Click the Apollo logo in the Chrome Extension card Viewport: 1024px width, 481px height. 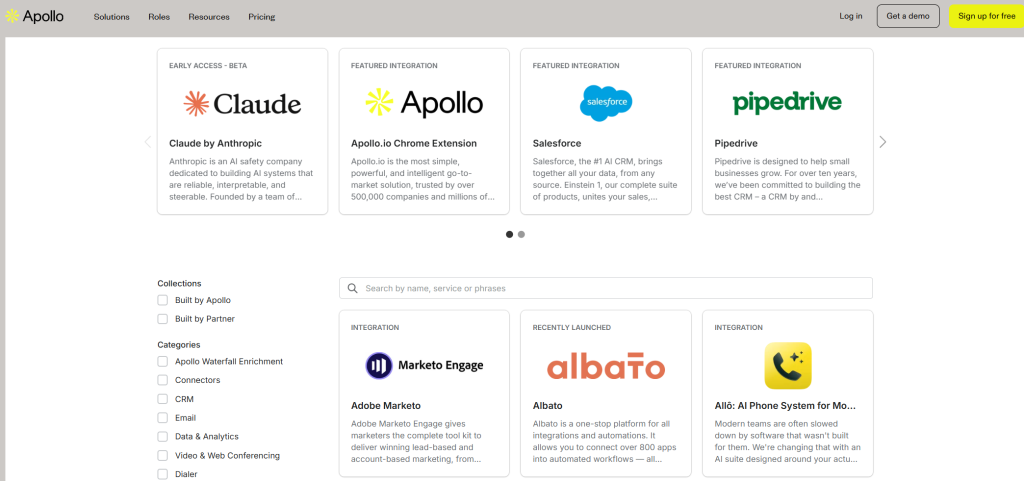424,103
